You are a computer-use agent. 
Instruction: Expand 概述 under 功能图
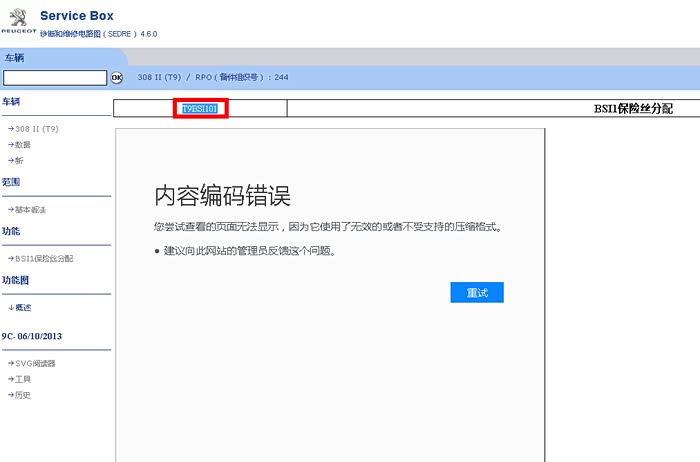28,307
